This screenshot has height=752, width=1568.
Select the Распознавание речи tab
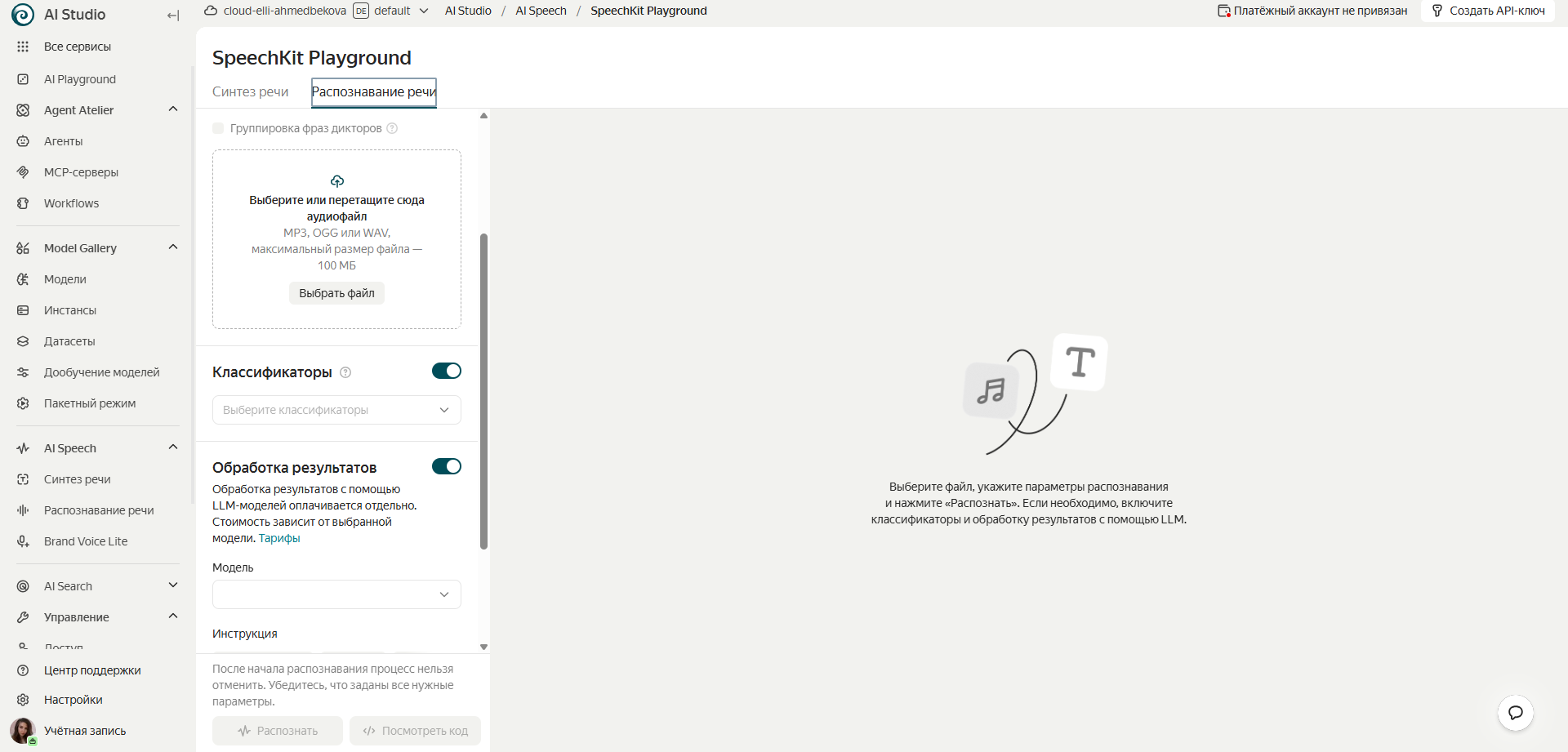tap(374, 91)
